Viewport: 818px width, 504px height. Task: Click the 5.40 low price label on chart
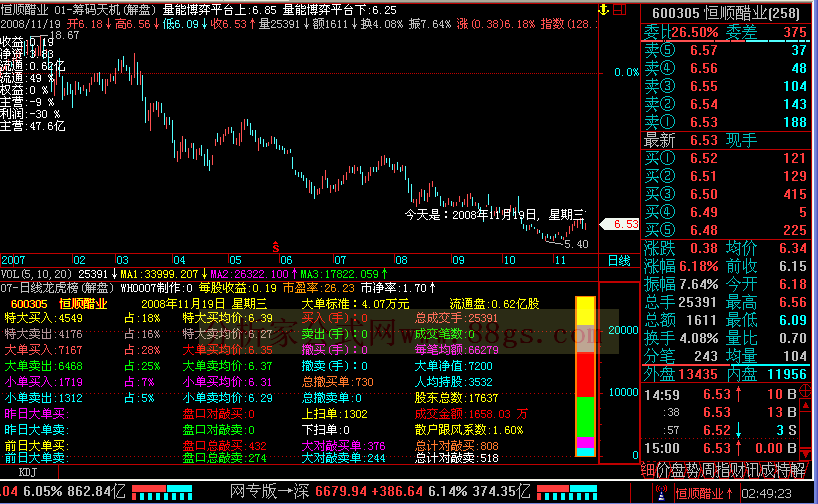[x=576, y=244]
